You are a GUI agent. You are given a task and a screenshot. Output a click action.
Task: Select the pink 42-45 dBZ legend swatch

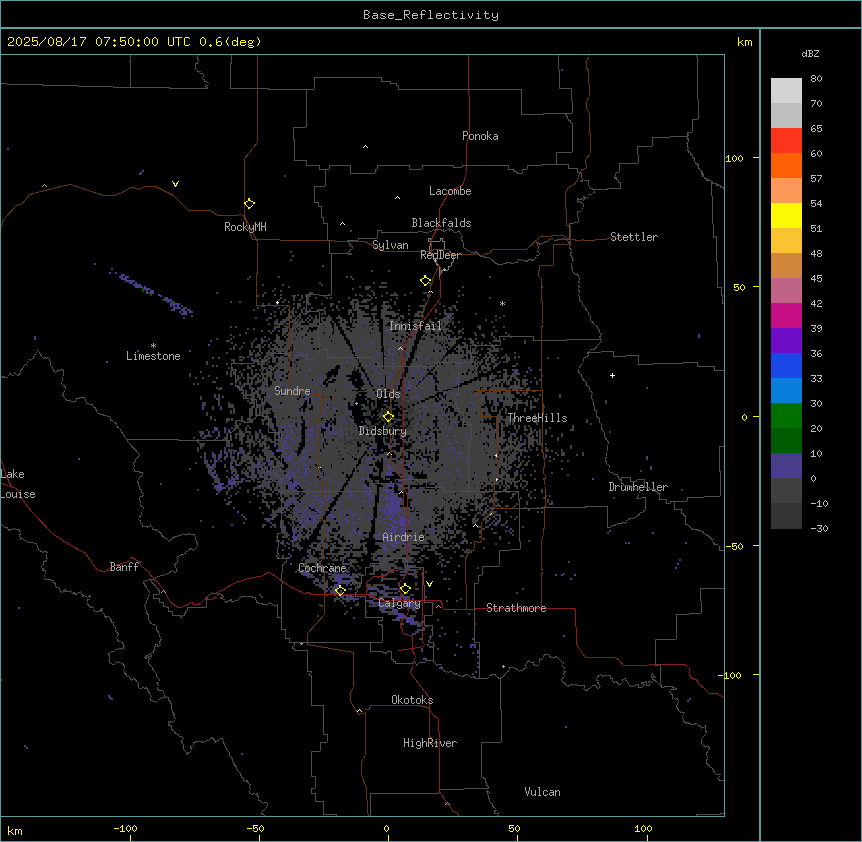point(786,291)
